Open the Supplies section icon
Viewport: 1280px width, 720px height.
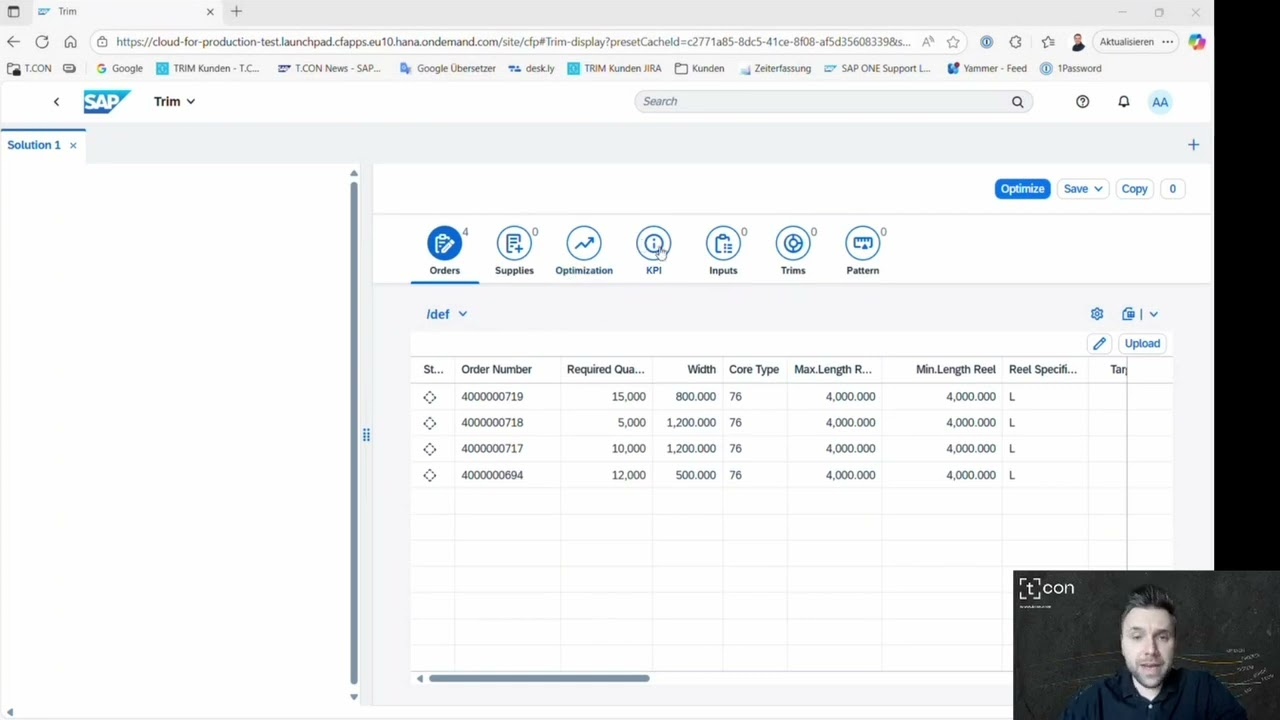tap(514, 243)
